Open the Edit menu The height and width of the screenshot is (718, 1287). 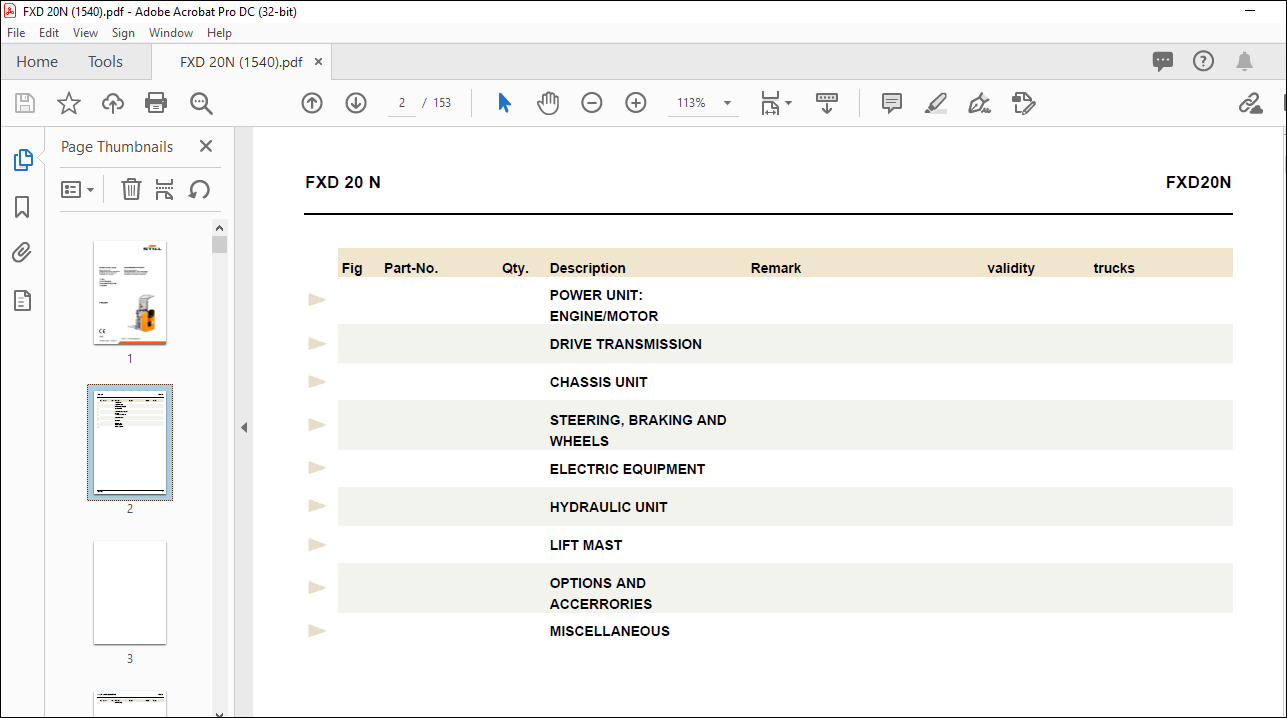click(x=49, y=33)
